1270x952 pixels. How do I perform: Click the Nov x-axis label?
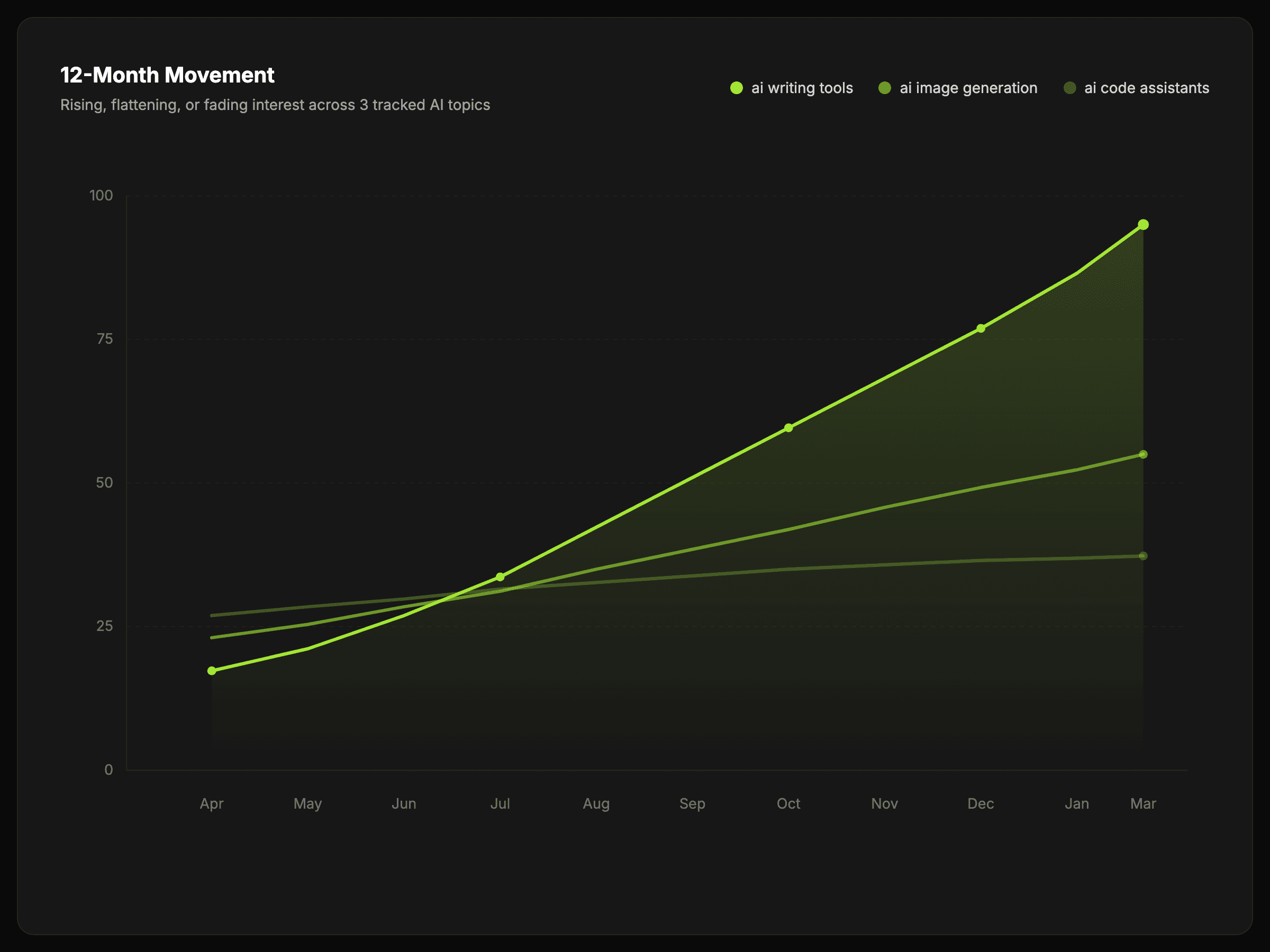click(x=884, y=803)
